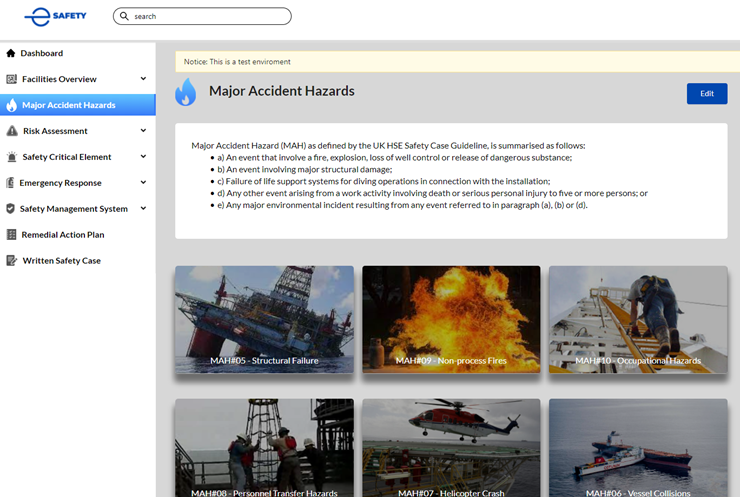Focus the search input field
The width and height of the screenshot is (740, 497).
[202, 16]
